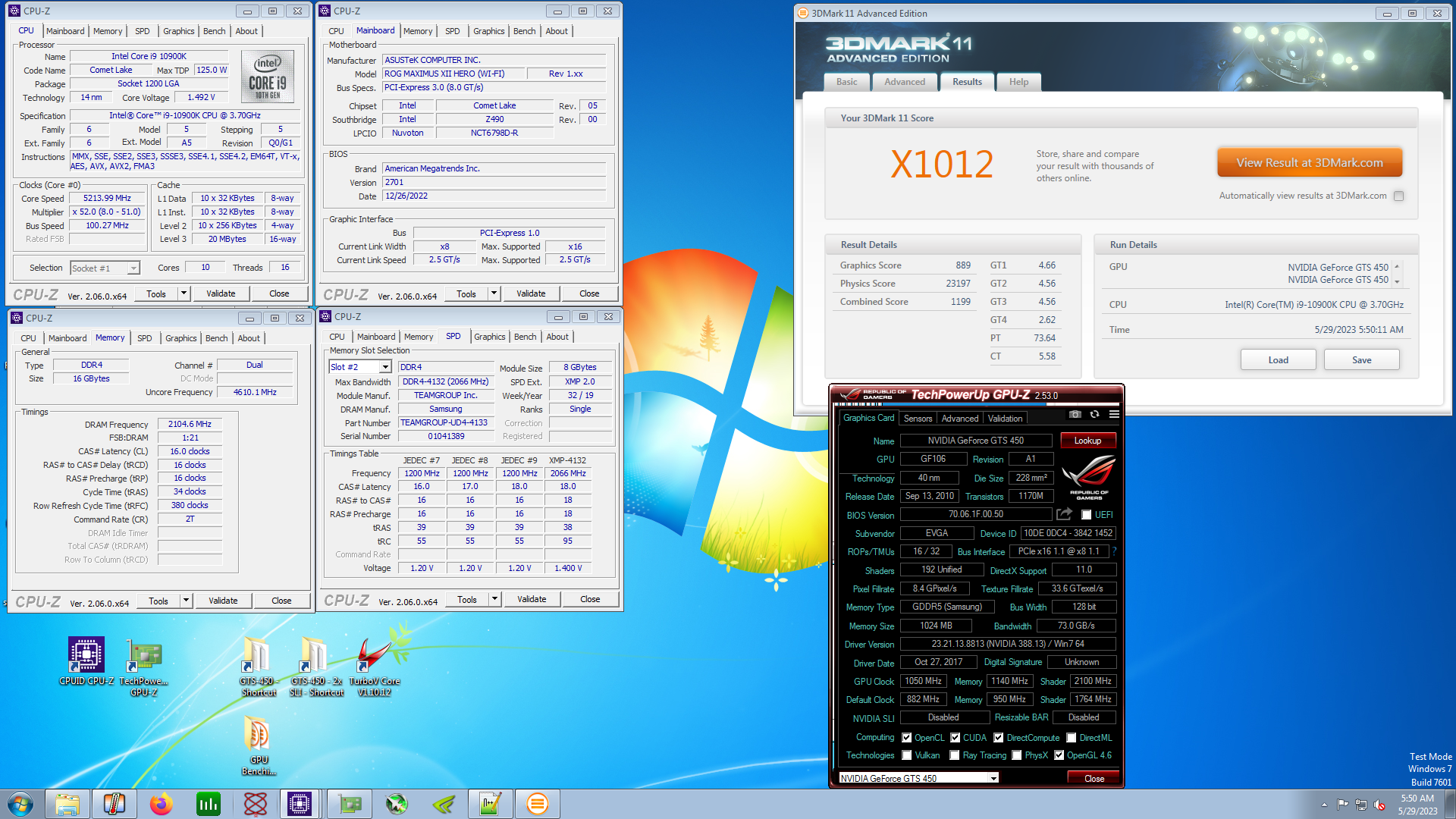Click Close button at GPU-Z bottom
Screen dimensions: 1456x819
point(1094,778)
